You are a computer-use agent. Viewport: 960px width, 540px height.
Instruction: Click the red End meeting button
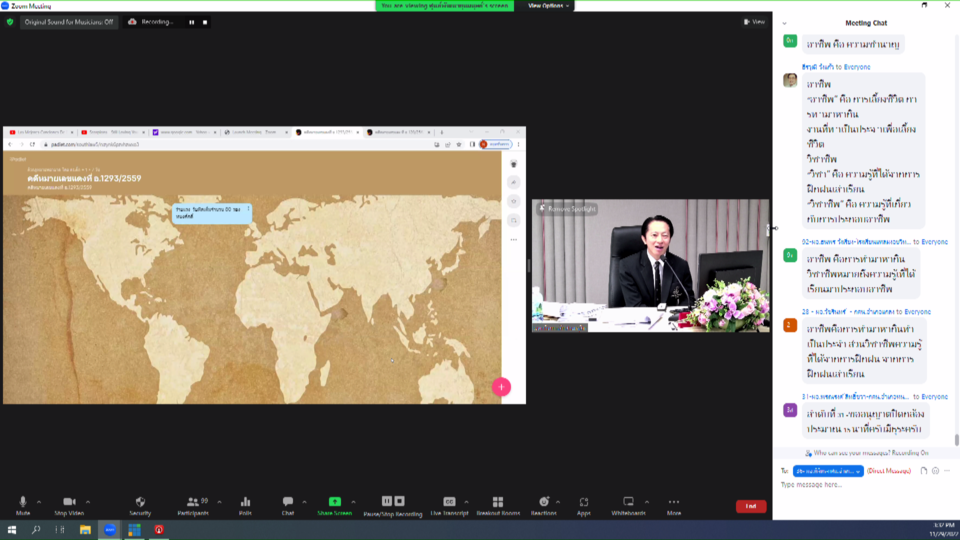[751, 506]
